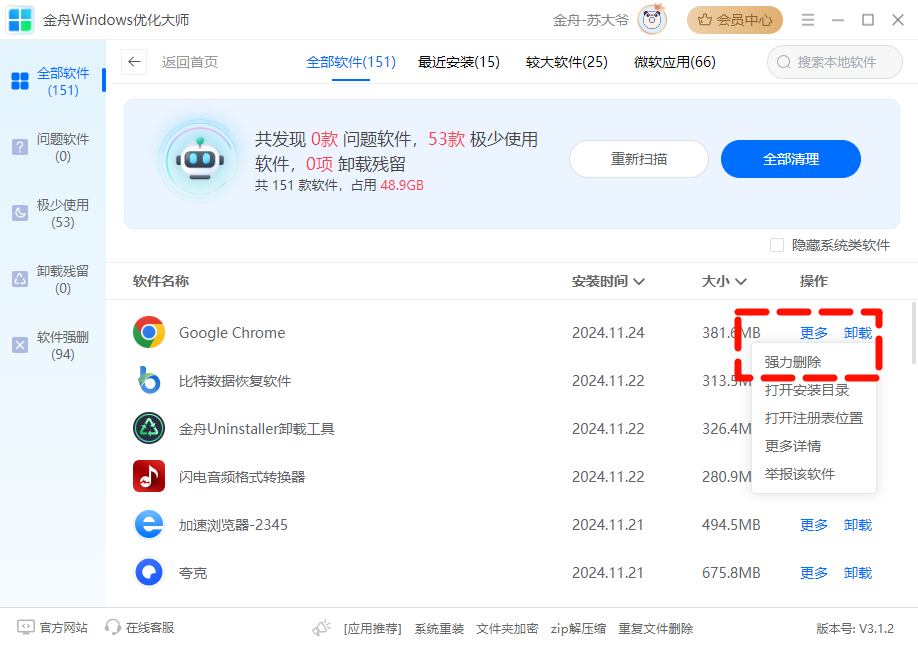The height and width of the screenshot is (647, 918).
Task: Click Google Chrome install date 2024.11.24
Action: (x=608, y=333)
